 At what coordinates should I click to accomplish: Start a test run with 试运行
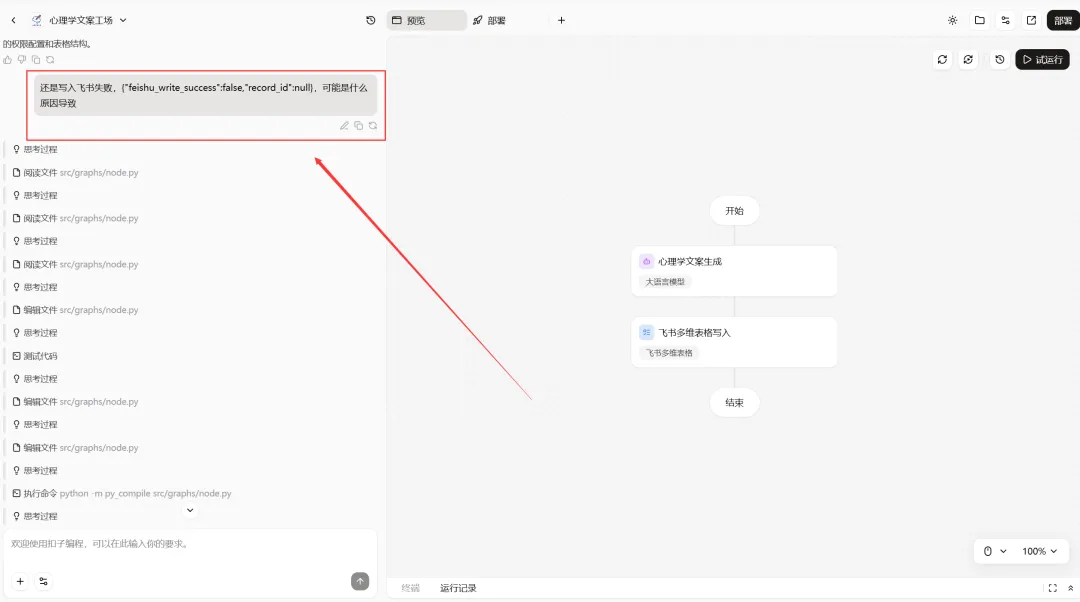coord(1042,59)
